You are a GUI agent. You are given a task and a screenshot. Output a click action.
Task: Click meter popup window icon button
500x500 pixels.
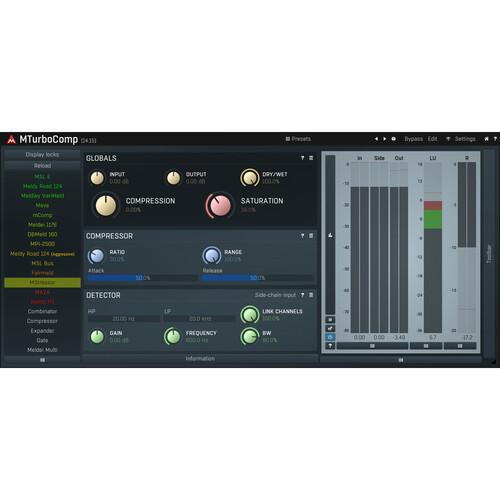[330, 328]
